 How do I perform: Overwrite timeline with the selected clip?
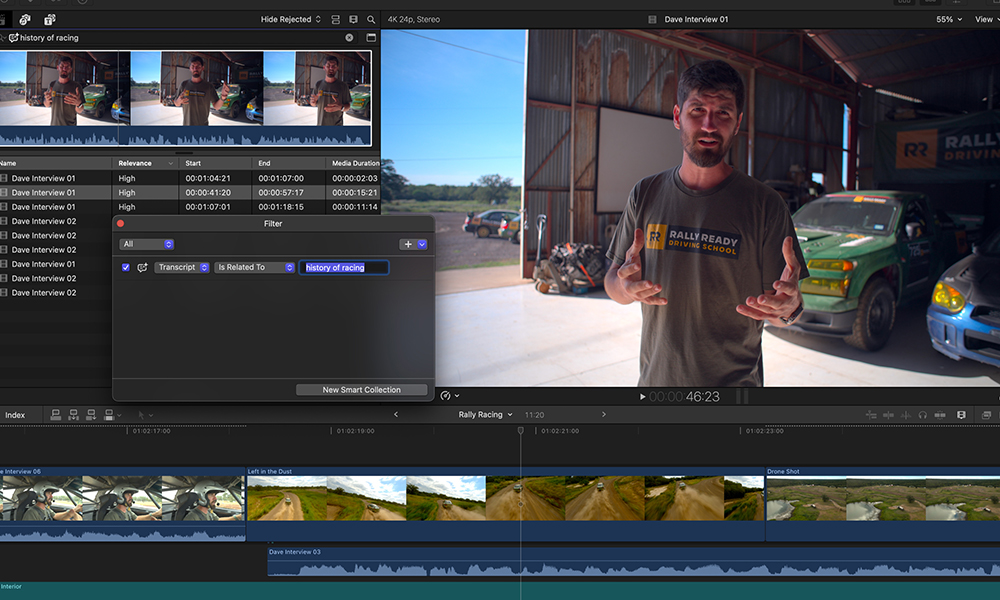point(111,415)
